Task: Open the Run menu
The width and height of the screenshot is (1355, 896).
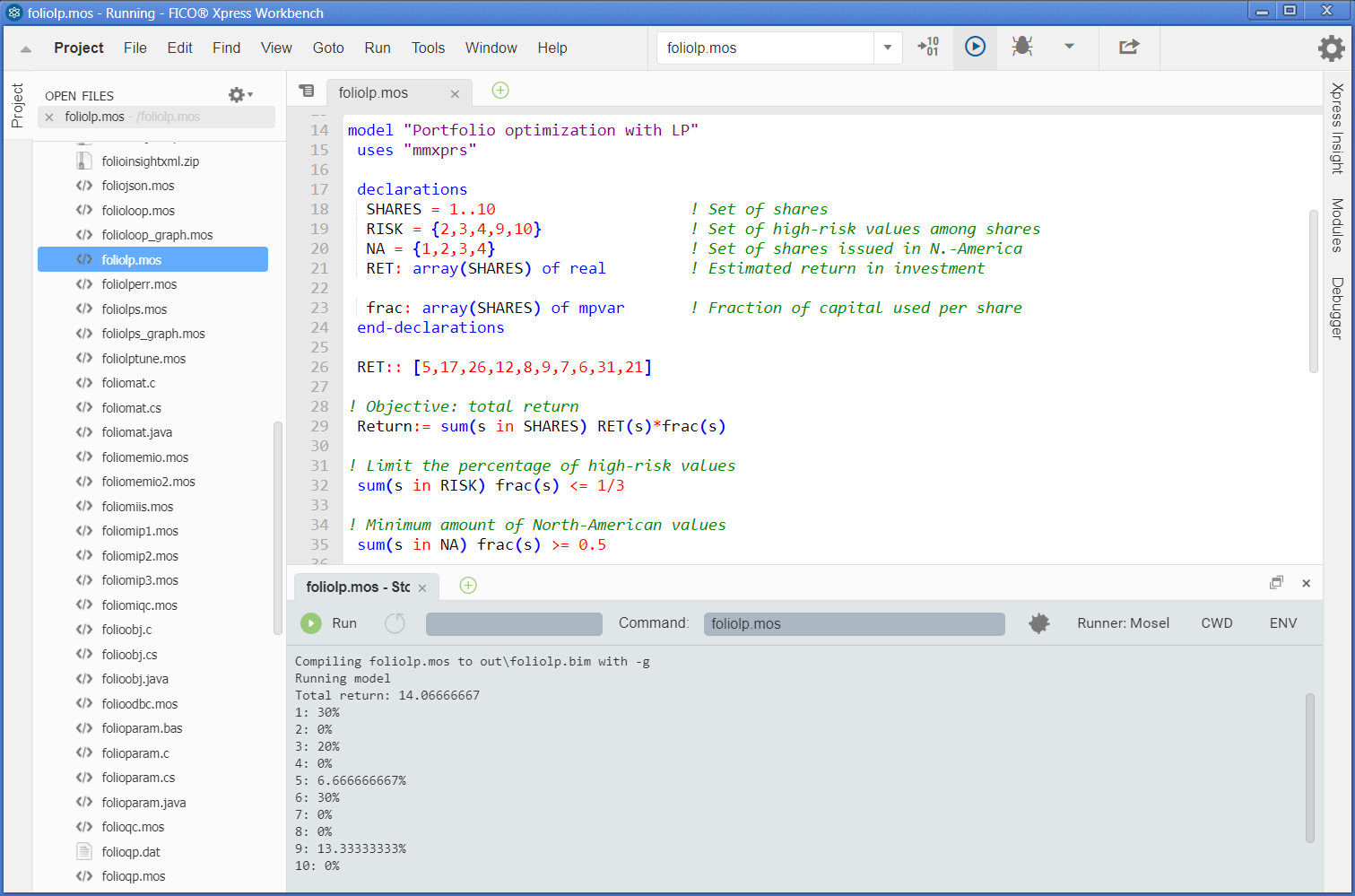Action: tap(377, 48)
